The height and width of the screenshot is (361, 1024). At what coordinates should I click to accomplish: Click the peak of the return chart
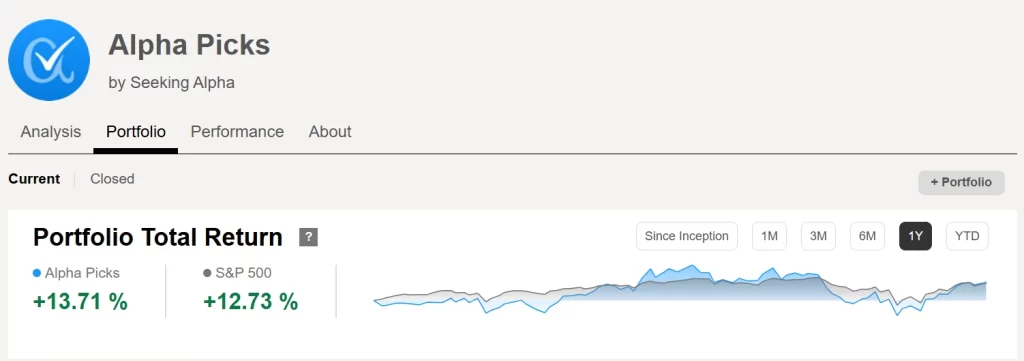[693, 265]
